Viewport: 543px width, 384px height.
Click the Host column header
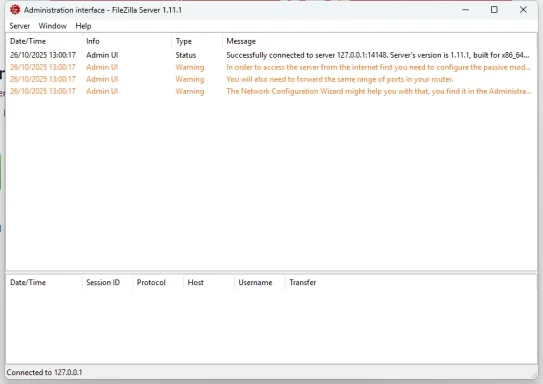(208, 283)
